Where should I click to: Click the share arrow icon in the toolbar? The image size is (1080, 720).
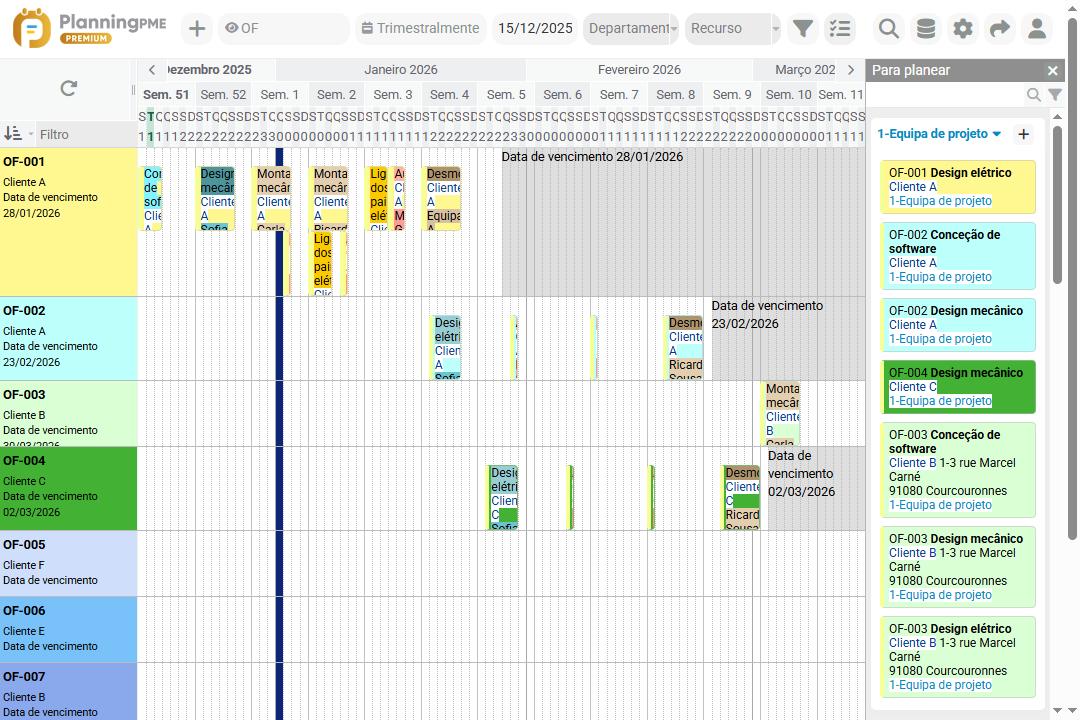pyautogui.click(x=999, y=28)
